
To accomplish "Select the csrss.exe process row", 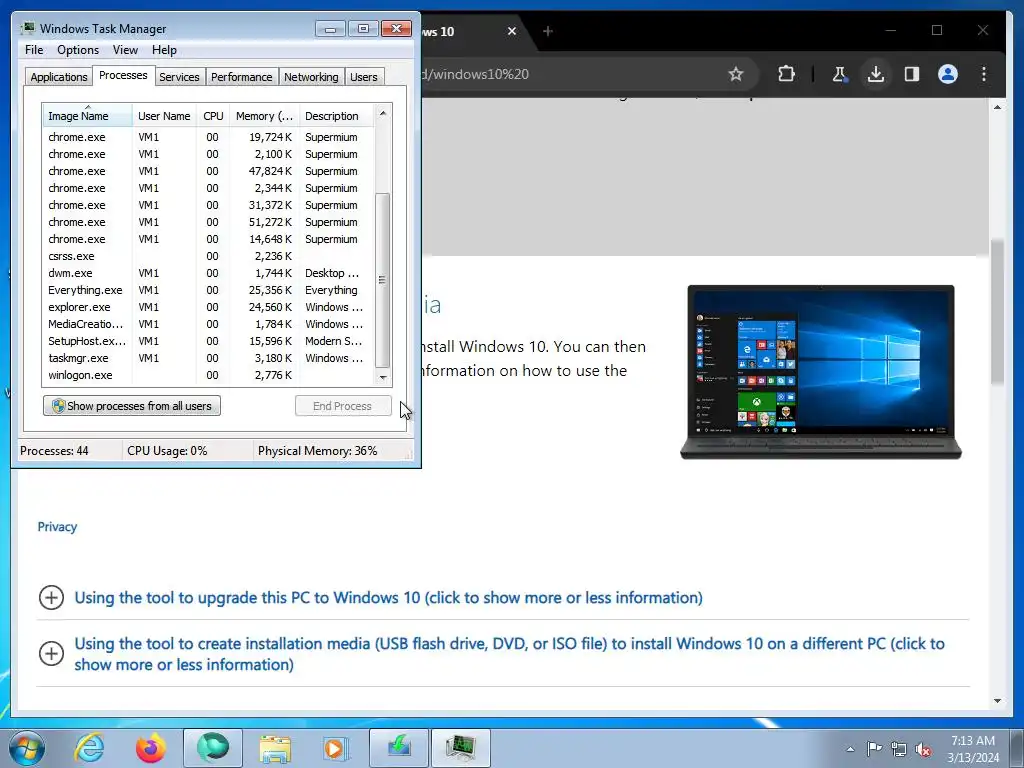I will (208, 256).
